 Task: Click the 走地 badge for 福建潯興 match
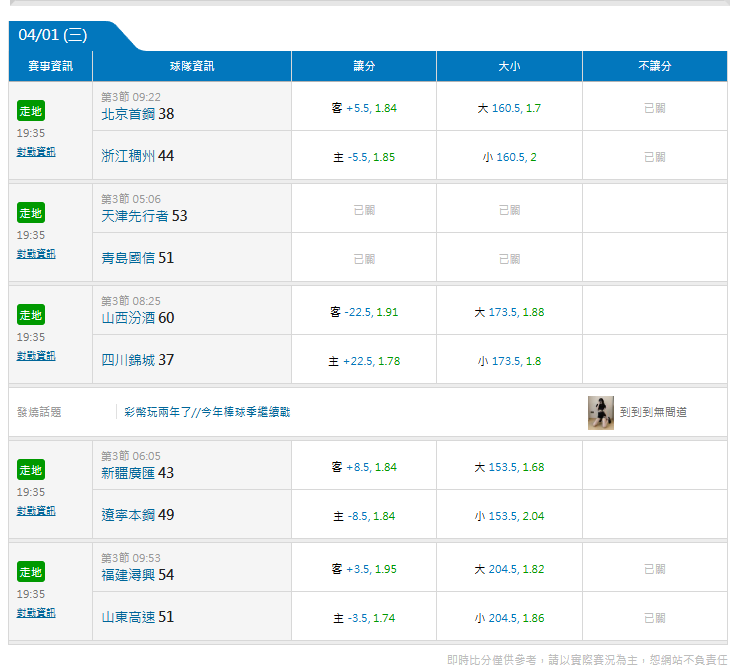31,572
